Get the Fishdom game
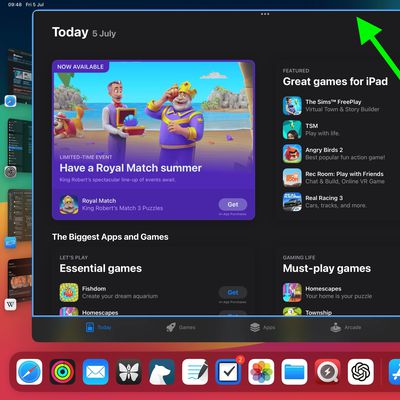 coord(233,292)
